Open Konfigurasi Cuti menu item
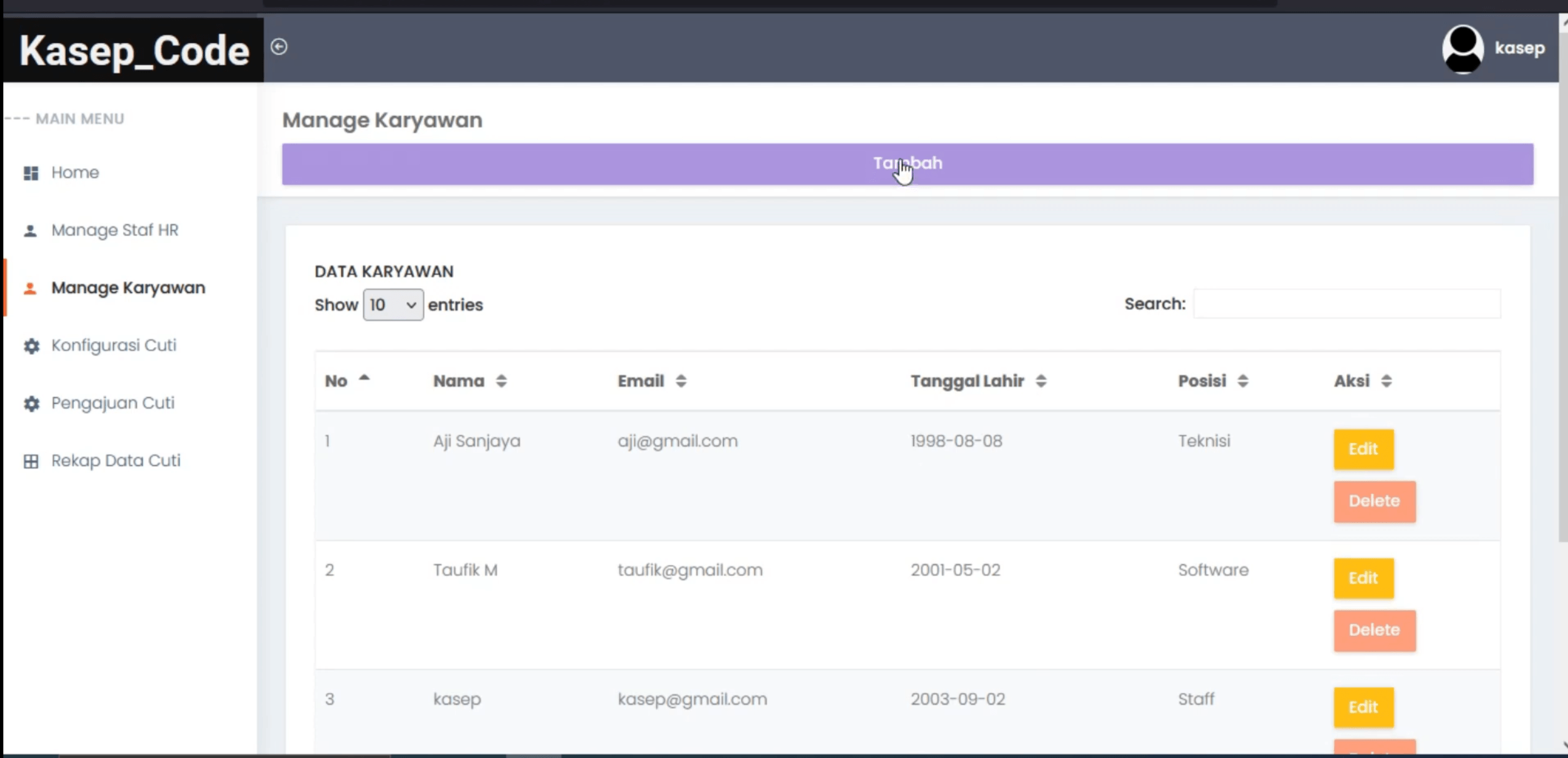1568x758 pixels. click(114, 345)
